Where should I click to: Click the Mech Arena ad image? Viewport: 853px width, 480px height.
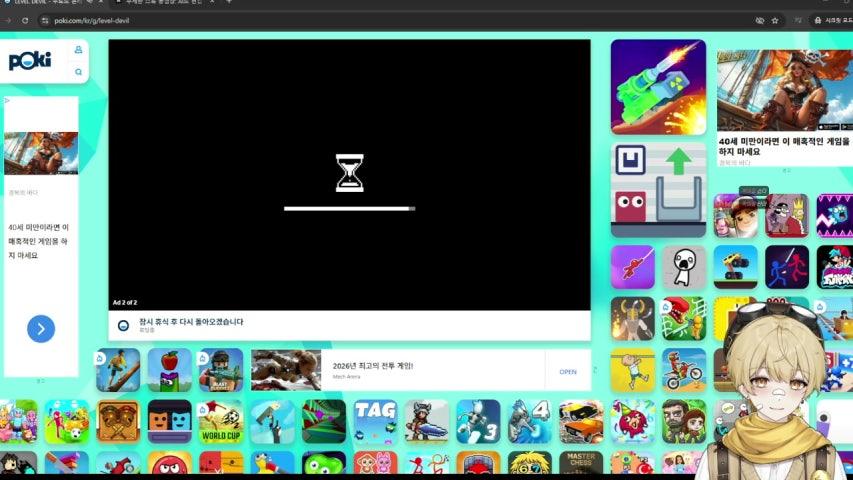pyautogui.click(x=286, y=370)
